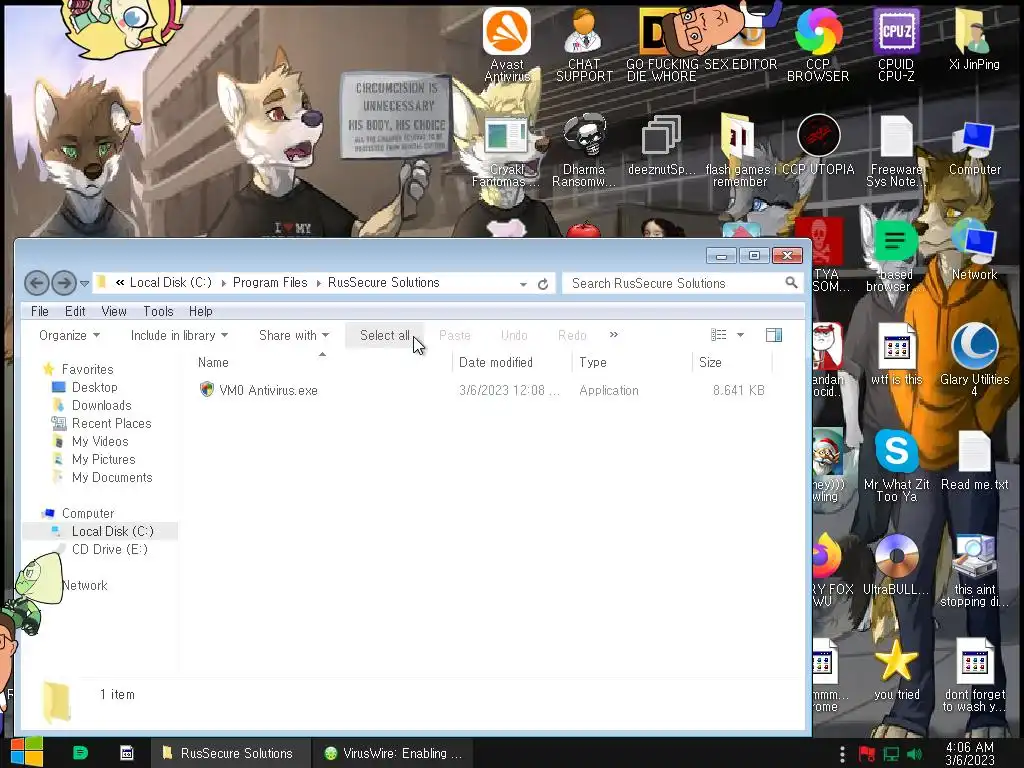This screenshot has width=1024, height=768.
Task: Select CD Drive (E:) in tree
Action: point(110,549)
